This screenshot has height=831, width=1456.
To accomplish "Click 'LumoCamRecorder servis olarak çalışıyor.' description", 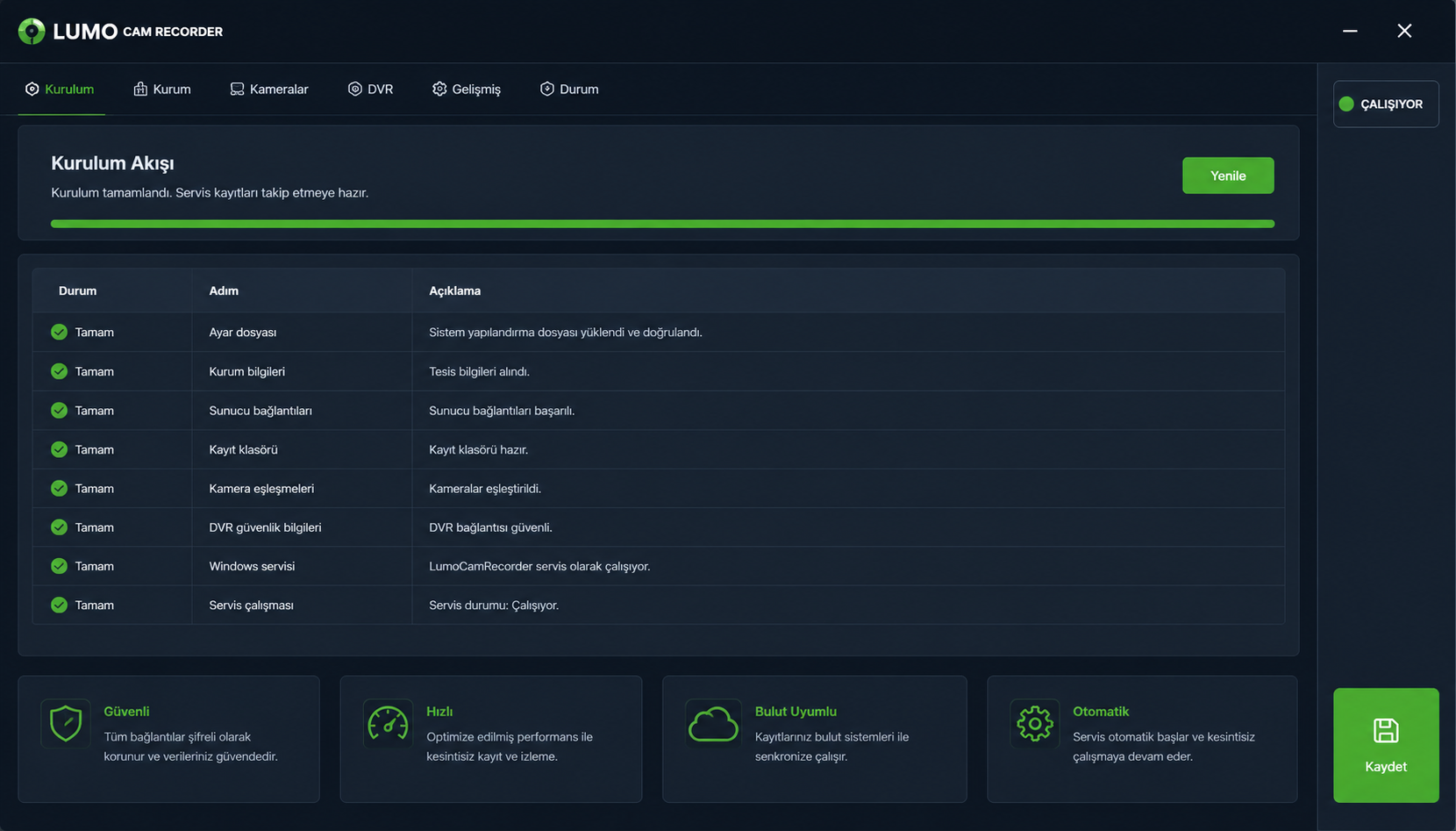I will pyautogui.click(x=539, y=566).
